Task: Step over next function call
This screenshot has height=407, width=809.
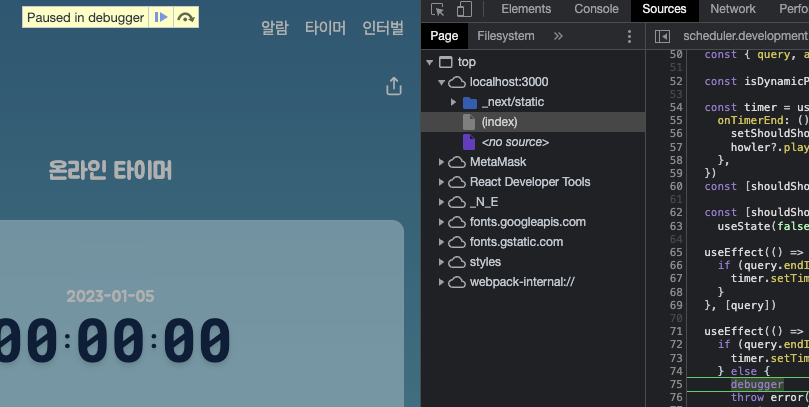Action: click(x=186, y=17)
